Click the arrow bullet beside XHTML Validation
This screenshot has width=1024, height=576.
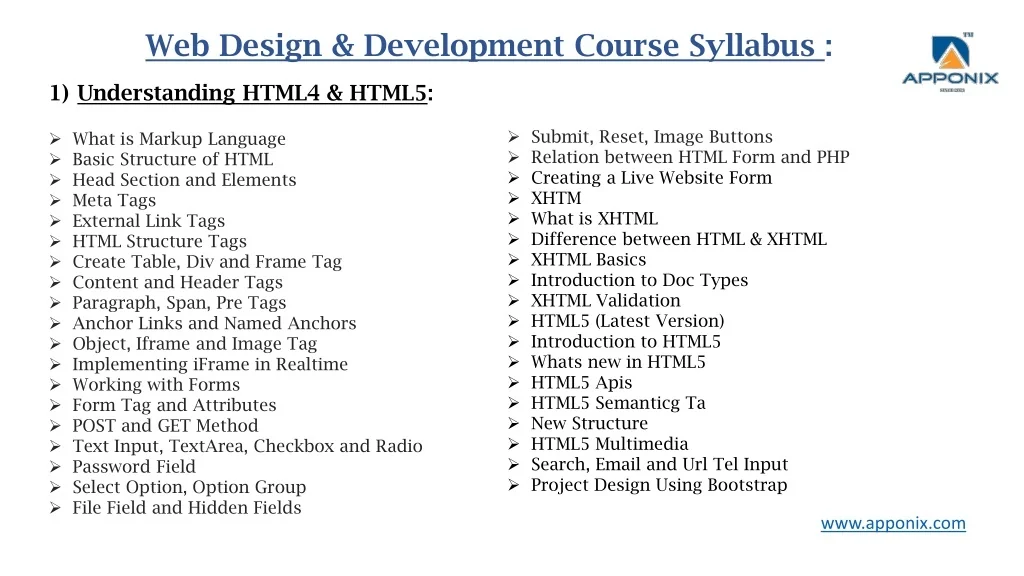click(x=513, y=301)
